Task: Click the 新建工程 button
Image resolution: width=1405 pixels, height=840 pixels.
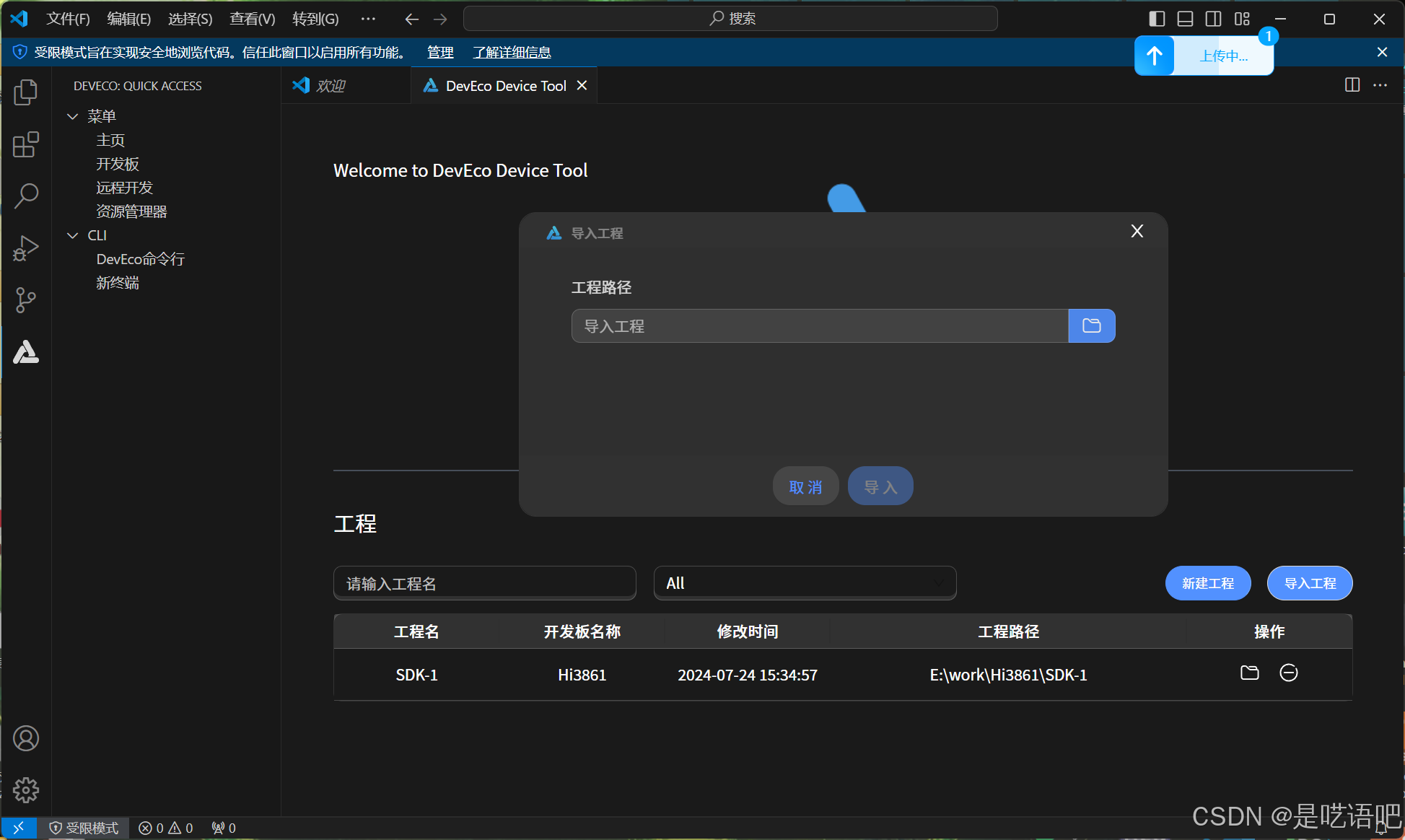Action: point(1207,583)
